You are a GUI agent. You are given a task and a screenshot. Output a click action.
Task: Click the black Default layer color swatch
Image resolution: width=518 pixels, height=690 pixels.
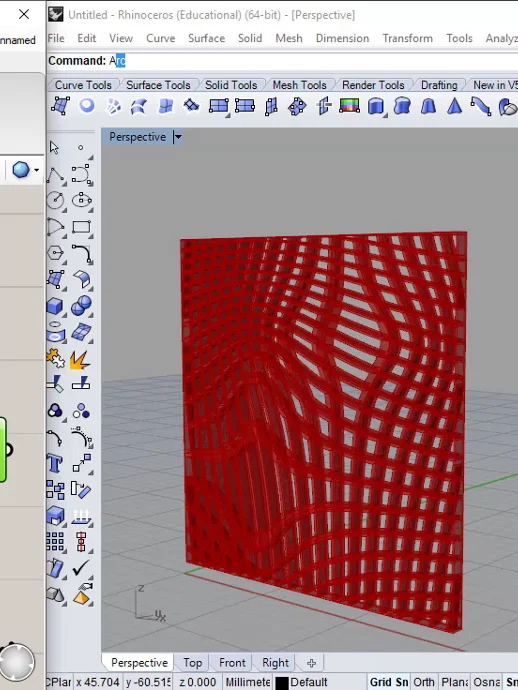[x=282, y=683]
